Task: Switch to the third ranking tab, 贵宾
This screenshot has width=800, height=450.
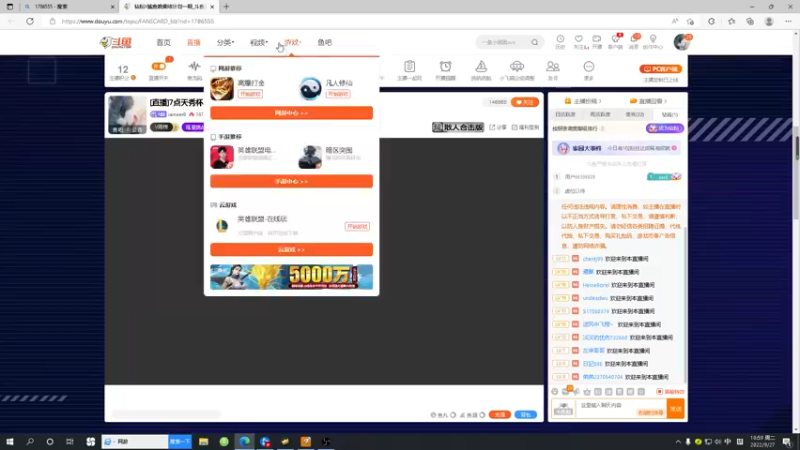Action: click(x=635, y=115)
